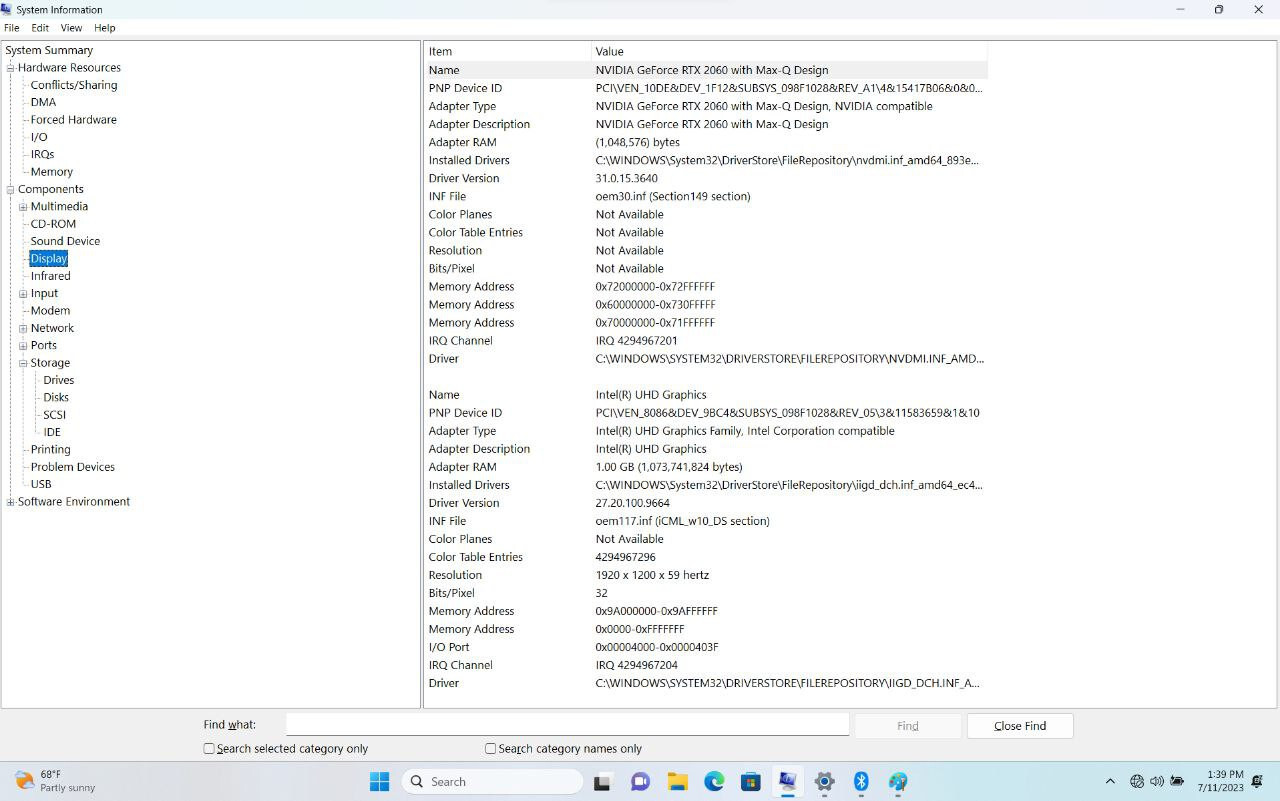Open the notification bell icon

[1258, 782]
